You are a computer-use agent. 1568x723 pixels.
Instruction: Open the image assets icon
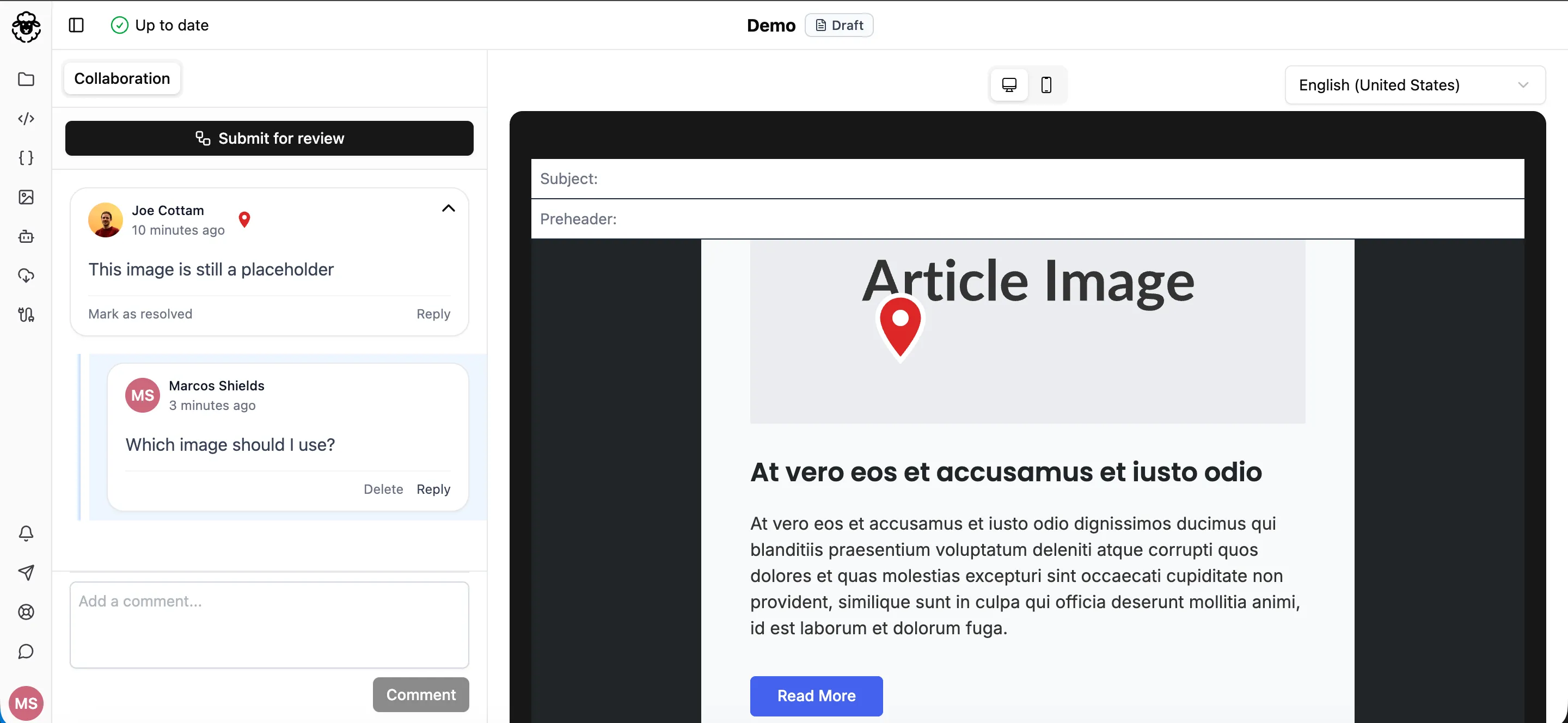[26, 197]
